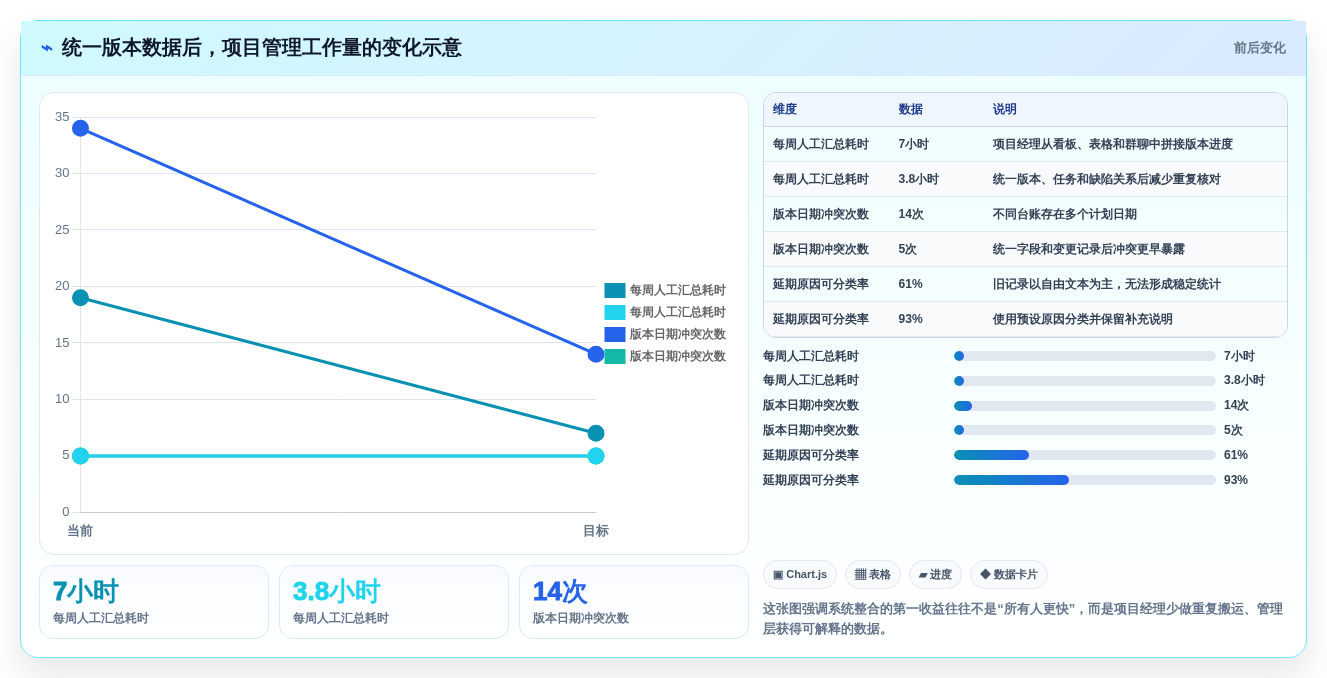Click the 7小时 summary card
This screenshot has height=678, width=1327.
point(154,602)
